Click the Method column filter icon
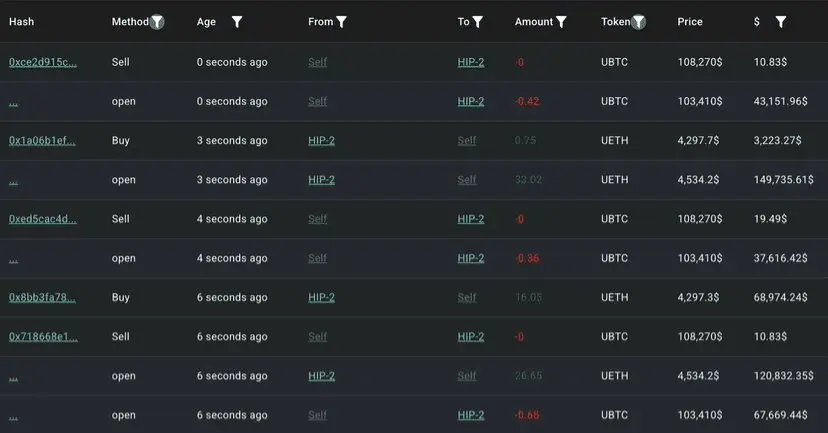The width and height of the screenshot is (828, 433). coord(157,22)
